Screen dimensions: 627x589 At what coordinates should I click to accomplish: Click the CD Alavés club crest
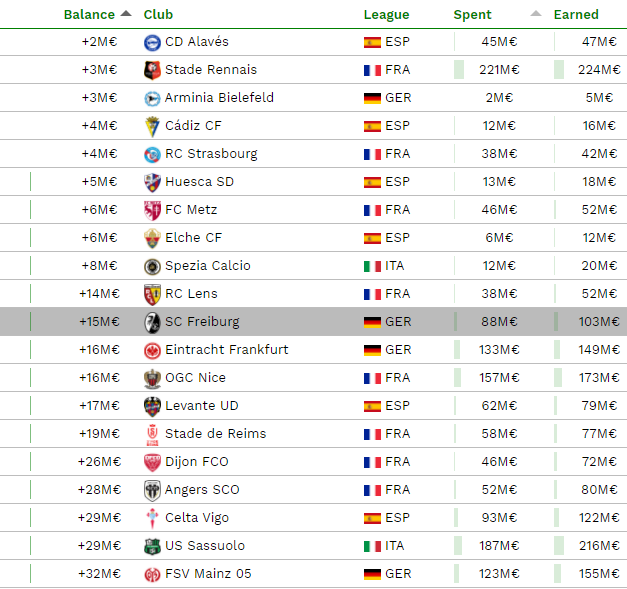click(152, 42)
